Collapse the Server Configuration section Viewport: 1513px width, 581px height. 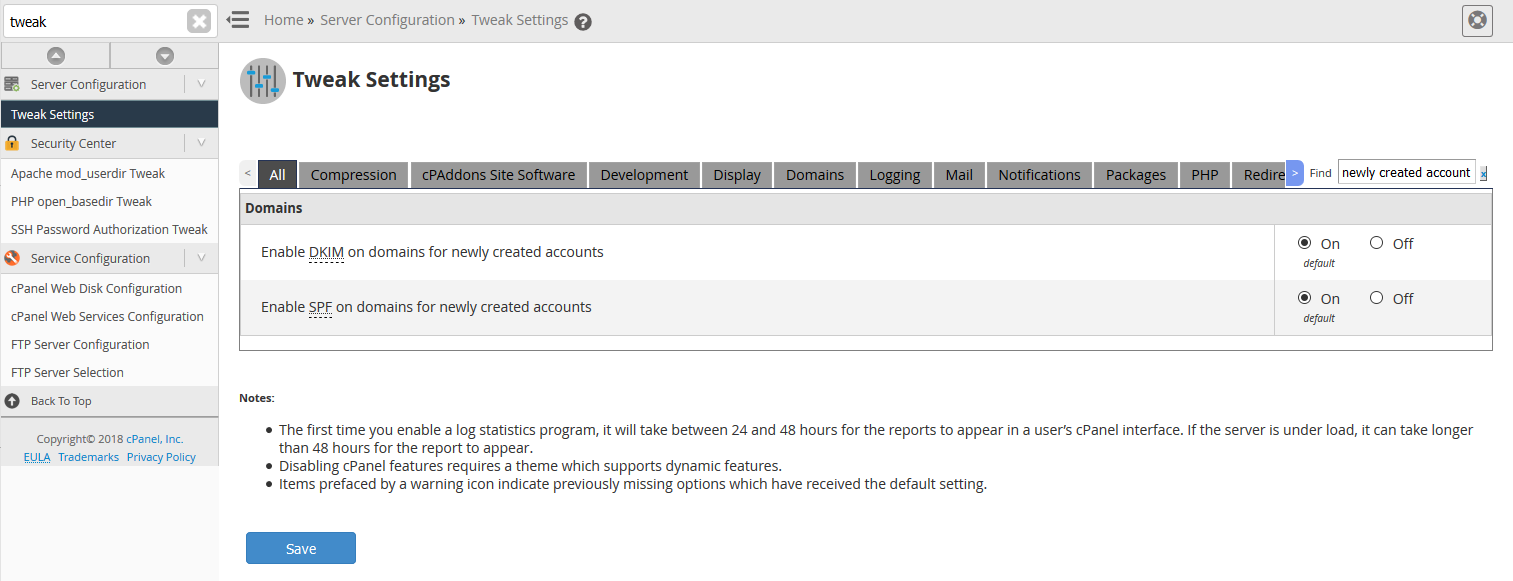(201, 84)
